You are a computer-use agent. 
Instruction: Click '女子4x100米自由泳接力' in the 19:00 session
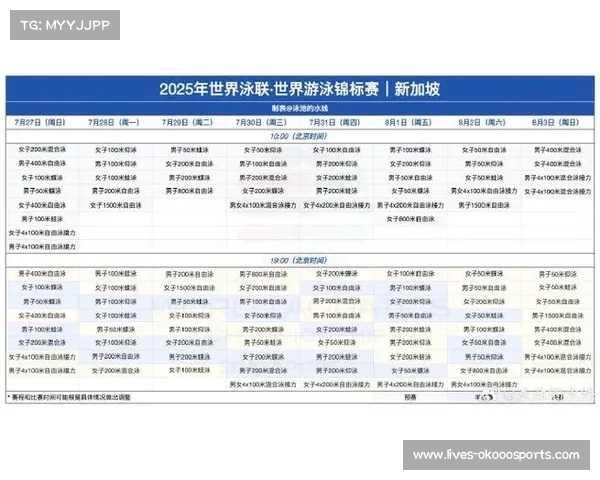42,357
